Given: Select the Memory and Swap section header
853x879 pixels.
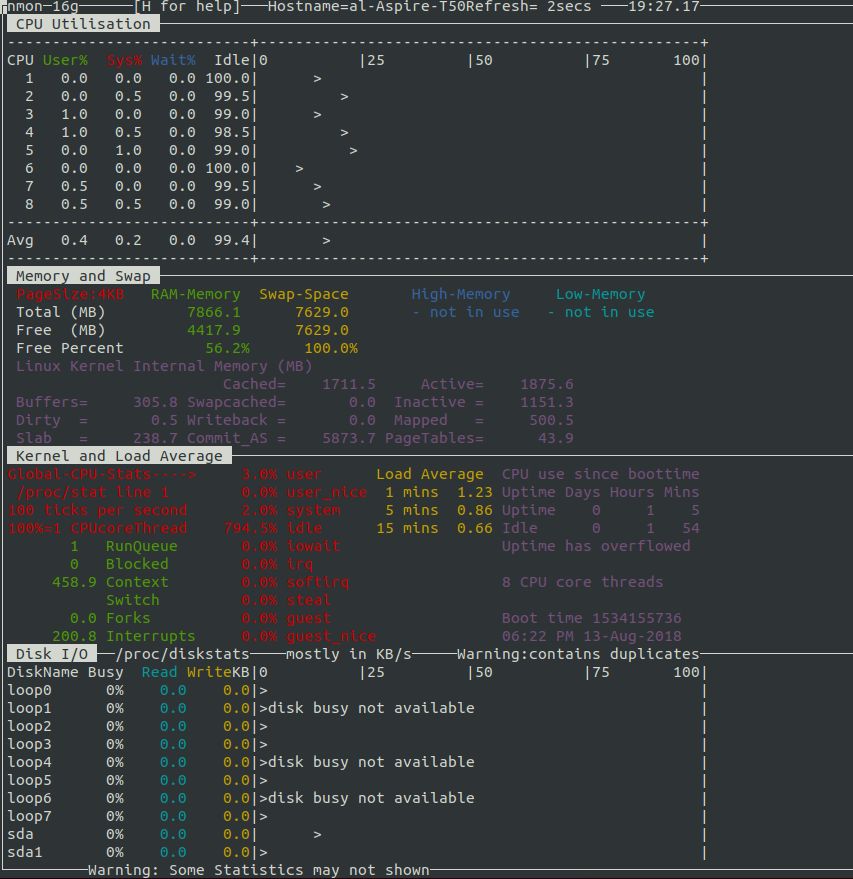Looking at the screenshot, I should click(x=83, y=276).
